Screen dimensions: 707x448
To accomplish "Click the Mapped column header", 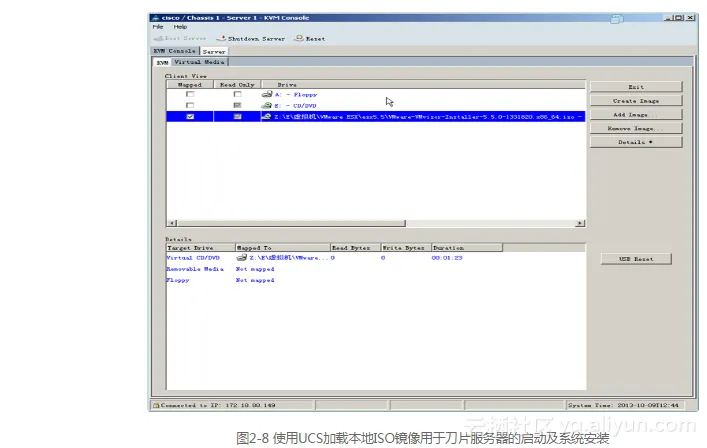I will pos(190,84).
